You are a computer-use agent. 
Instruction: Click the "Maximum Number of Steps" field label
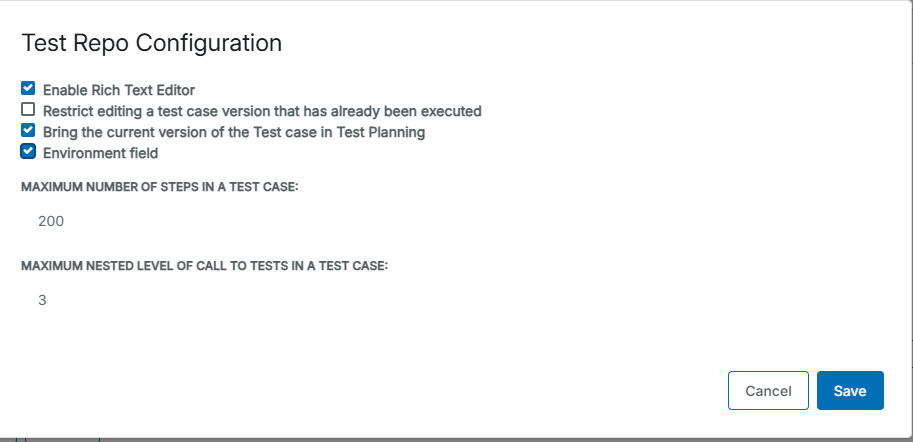tap(159, 188)
